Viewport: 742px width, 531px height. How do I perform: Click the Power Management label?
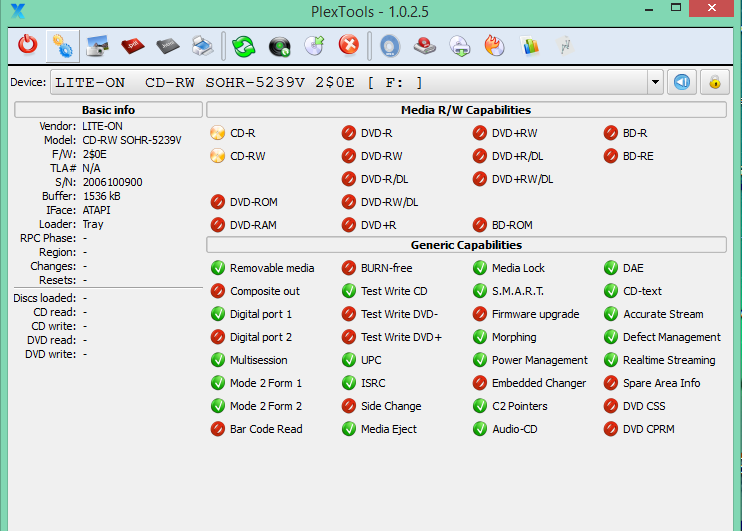point(540,360)
